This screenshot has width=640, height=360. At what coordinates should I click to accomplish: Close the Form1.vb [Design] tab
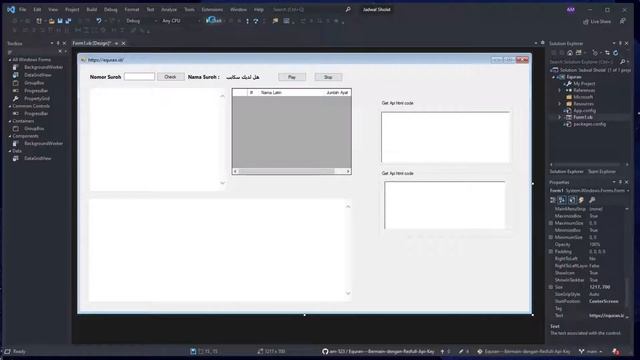124,43
